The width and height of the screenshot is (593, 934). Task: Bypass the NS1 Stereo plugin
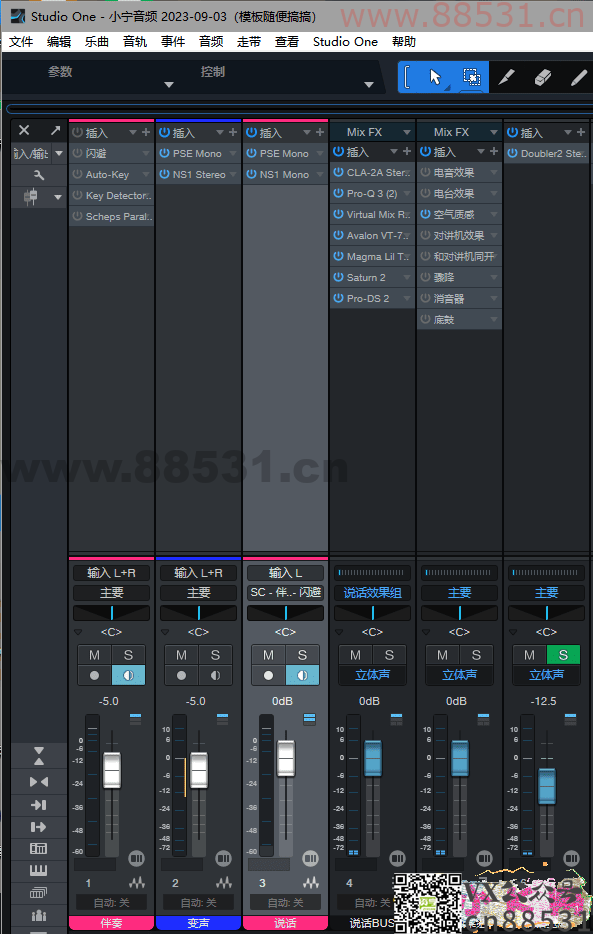pos(164,175)
